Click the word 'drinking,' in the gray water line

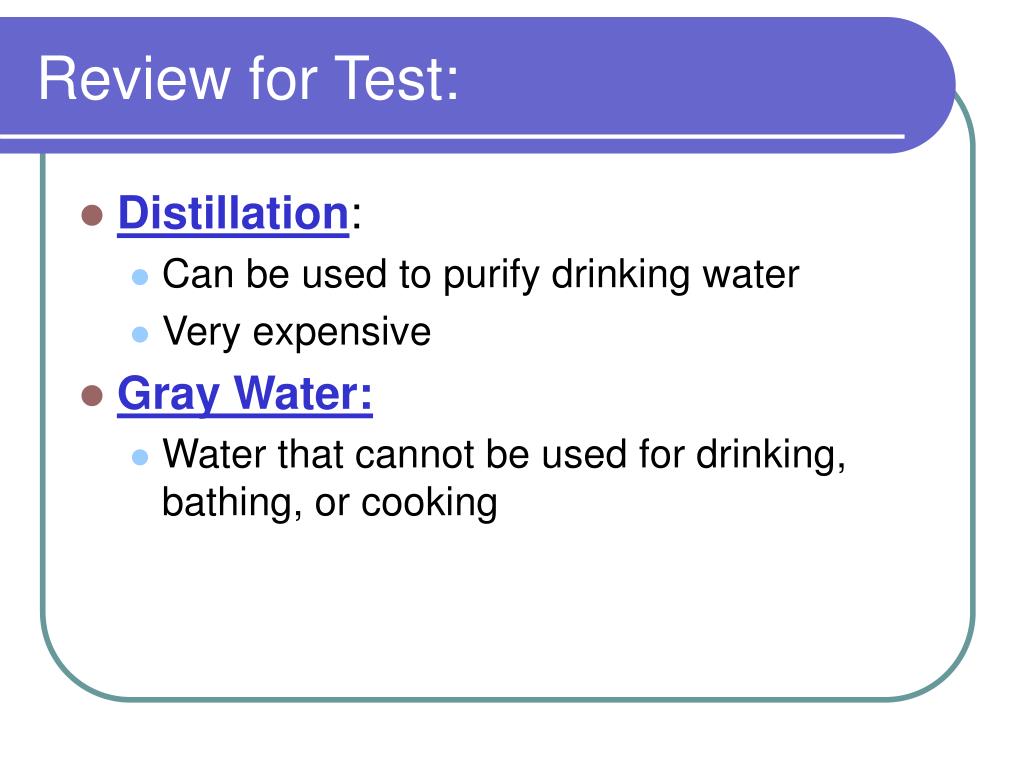point(771,455)
